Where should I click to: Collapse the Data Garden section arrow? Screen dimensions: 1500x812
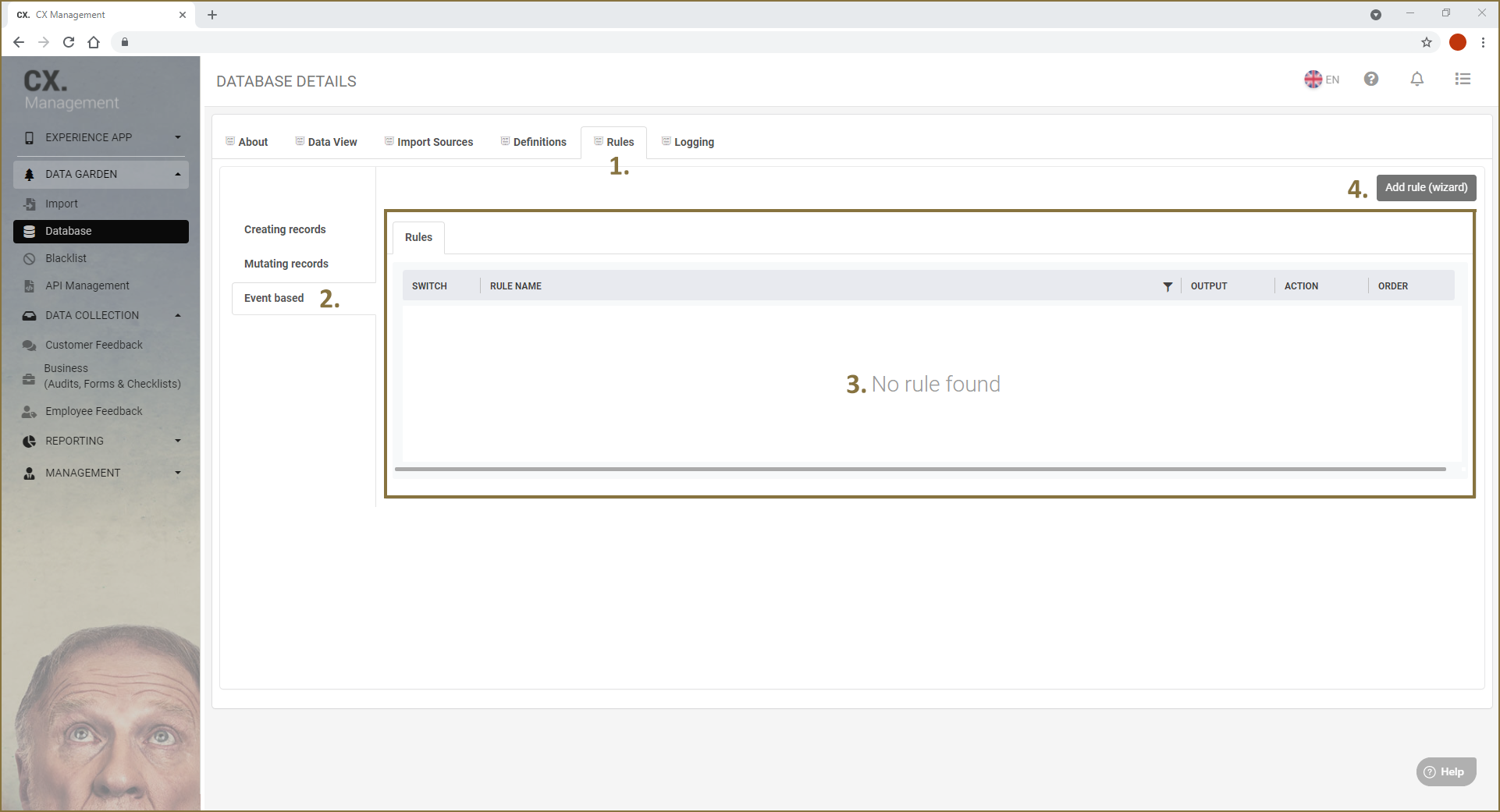(x=178, y=174)
